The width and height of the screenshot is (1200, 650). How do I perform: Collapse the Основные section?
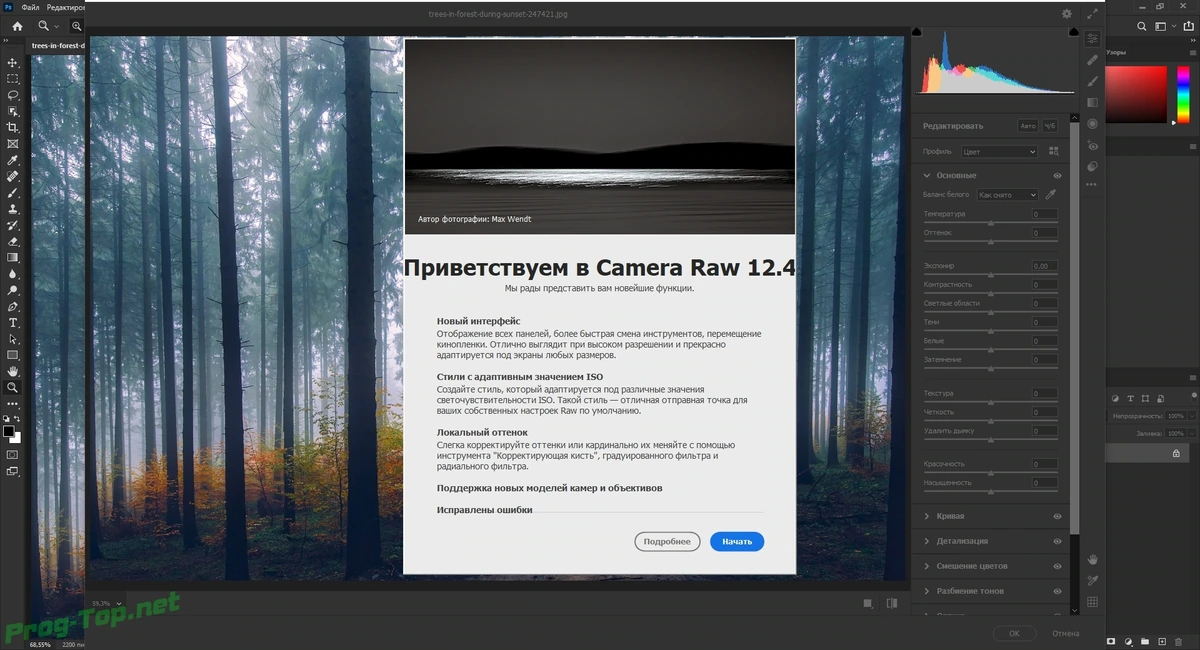pyautogui.click(x=927, y=175)
